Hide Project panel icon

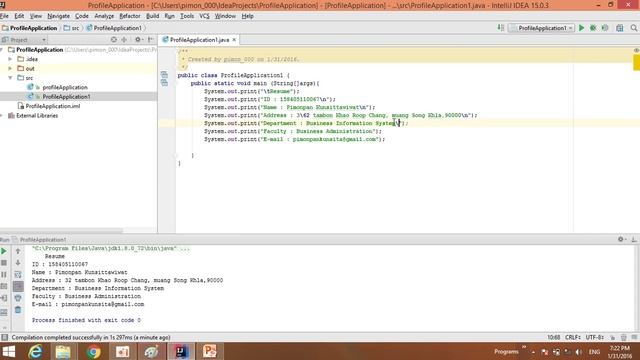pyautogui.click(x=151, y=40)
